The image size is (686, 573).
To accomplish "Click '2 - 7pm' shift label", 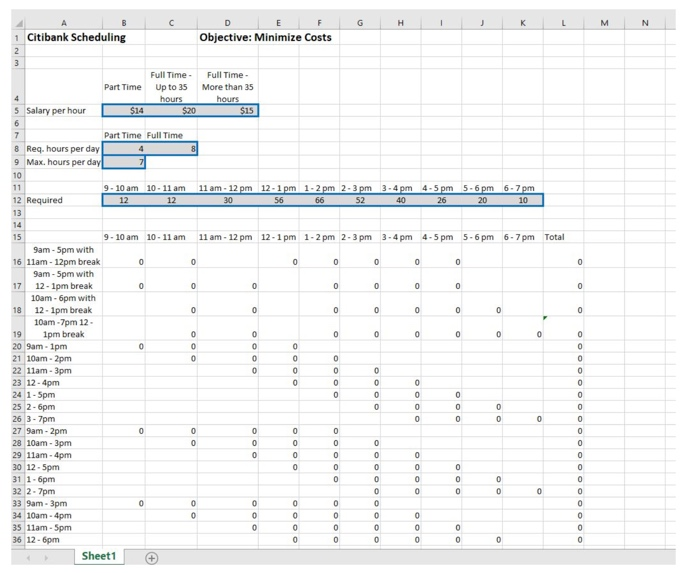I will click(41, 491).
